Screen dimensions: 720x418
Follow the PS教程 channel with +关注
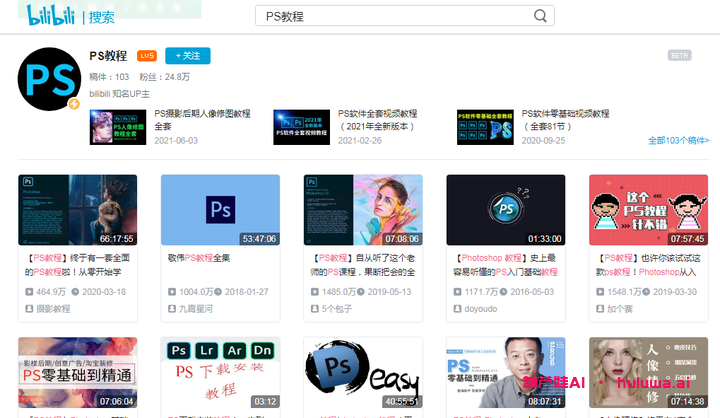[187, 56]
